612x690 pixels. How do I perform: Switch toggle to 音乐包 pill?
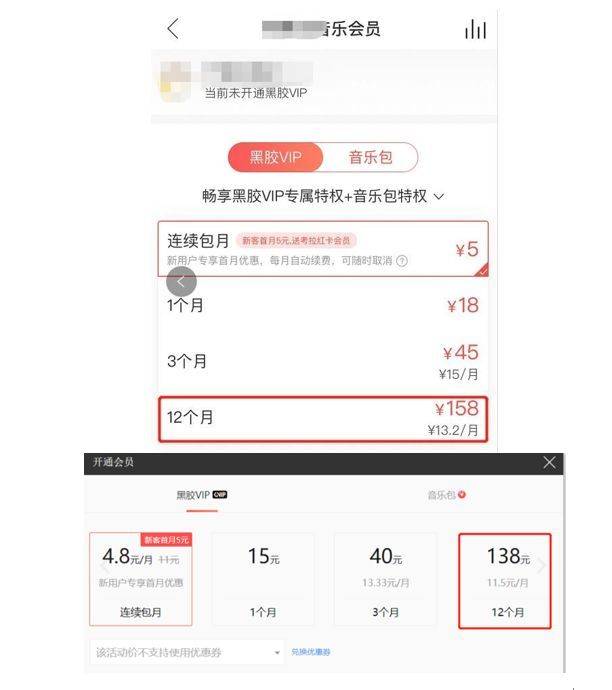tap(370, 157)
